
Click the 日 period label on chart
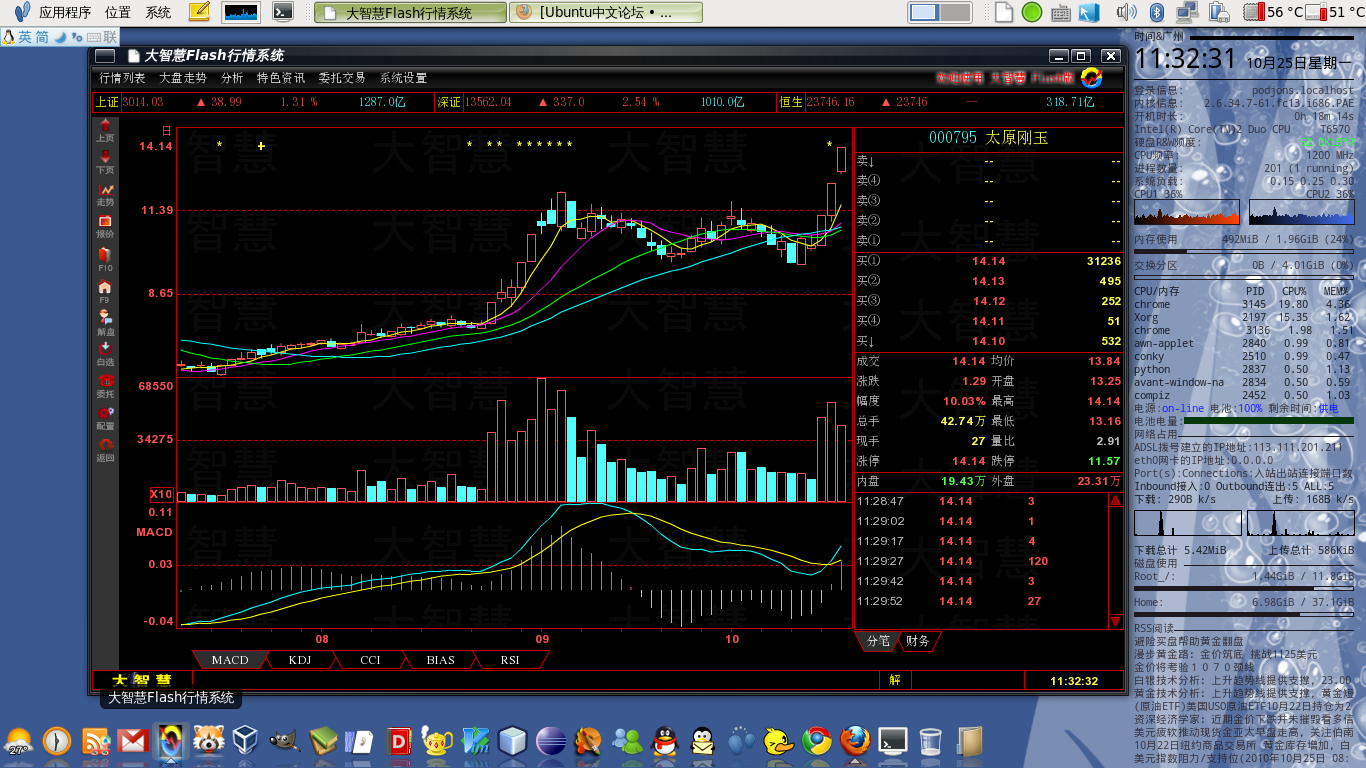(166, 130)
